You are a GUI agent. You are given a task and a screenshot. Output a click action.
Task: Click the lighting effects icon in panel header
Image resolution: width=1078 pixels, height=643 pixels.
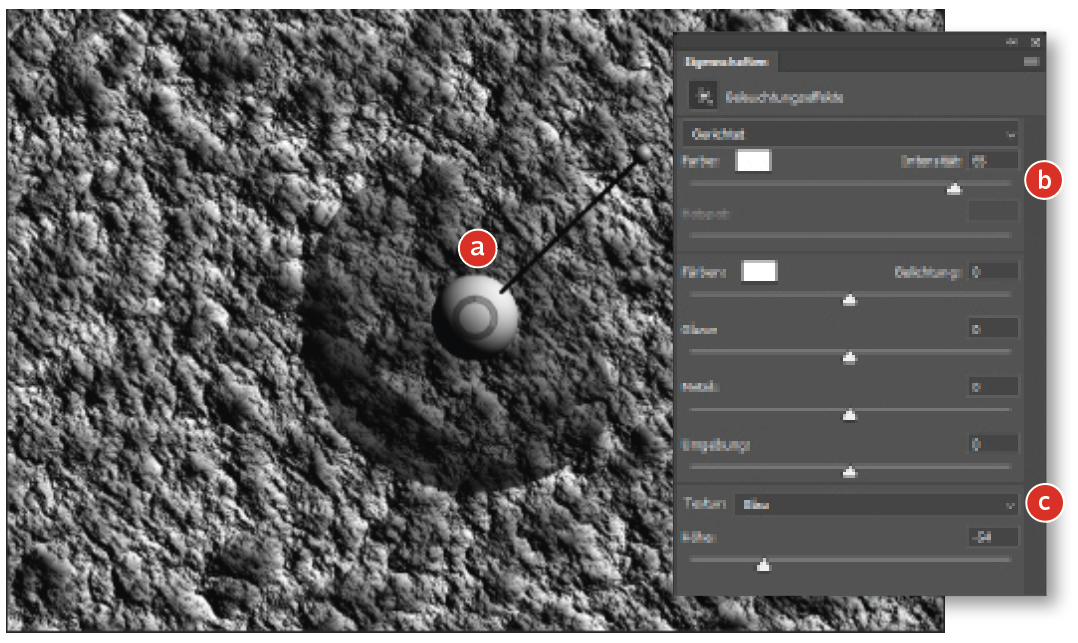click(x=703, y=96)
